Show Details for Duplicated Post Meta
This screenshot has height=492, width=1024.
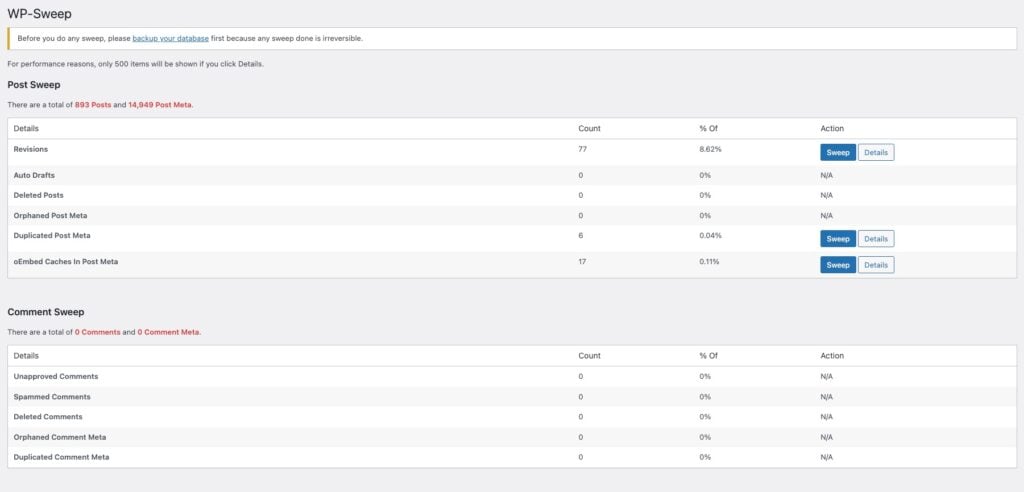pyautogui.click(x=876, y=239)
